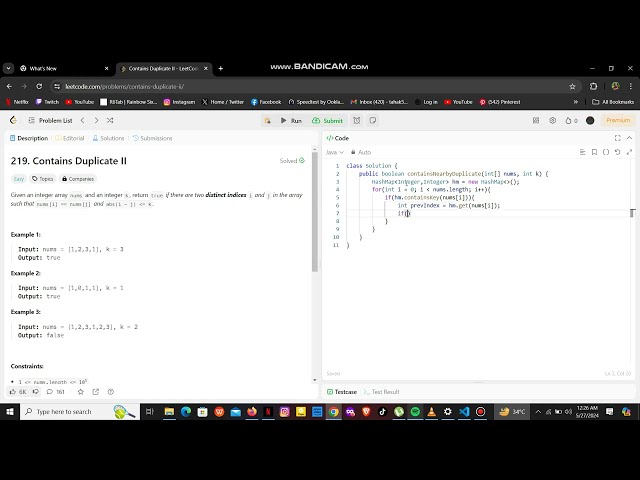This screenshot has width=640, height=480.
Task: Open the layout manager icon
Action: click(536, 120)
